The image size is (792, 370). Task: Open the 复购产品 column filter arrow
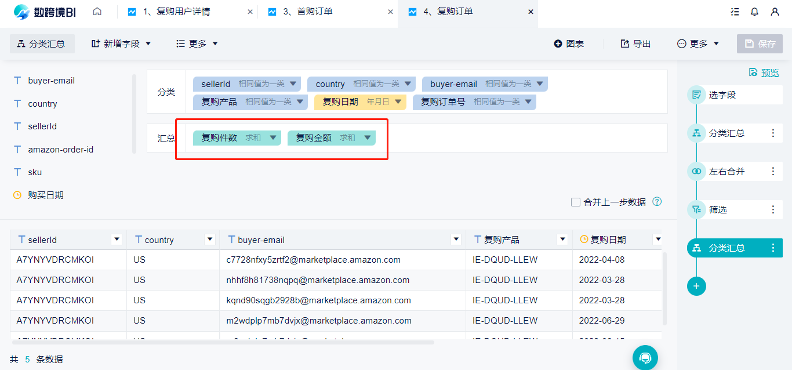click(562, 239)
